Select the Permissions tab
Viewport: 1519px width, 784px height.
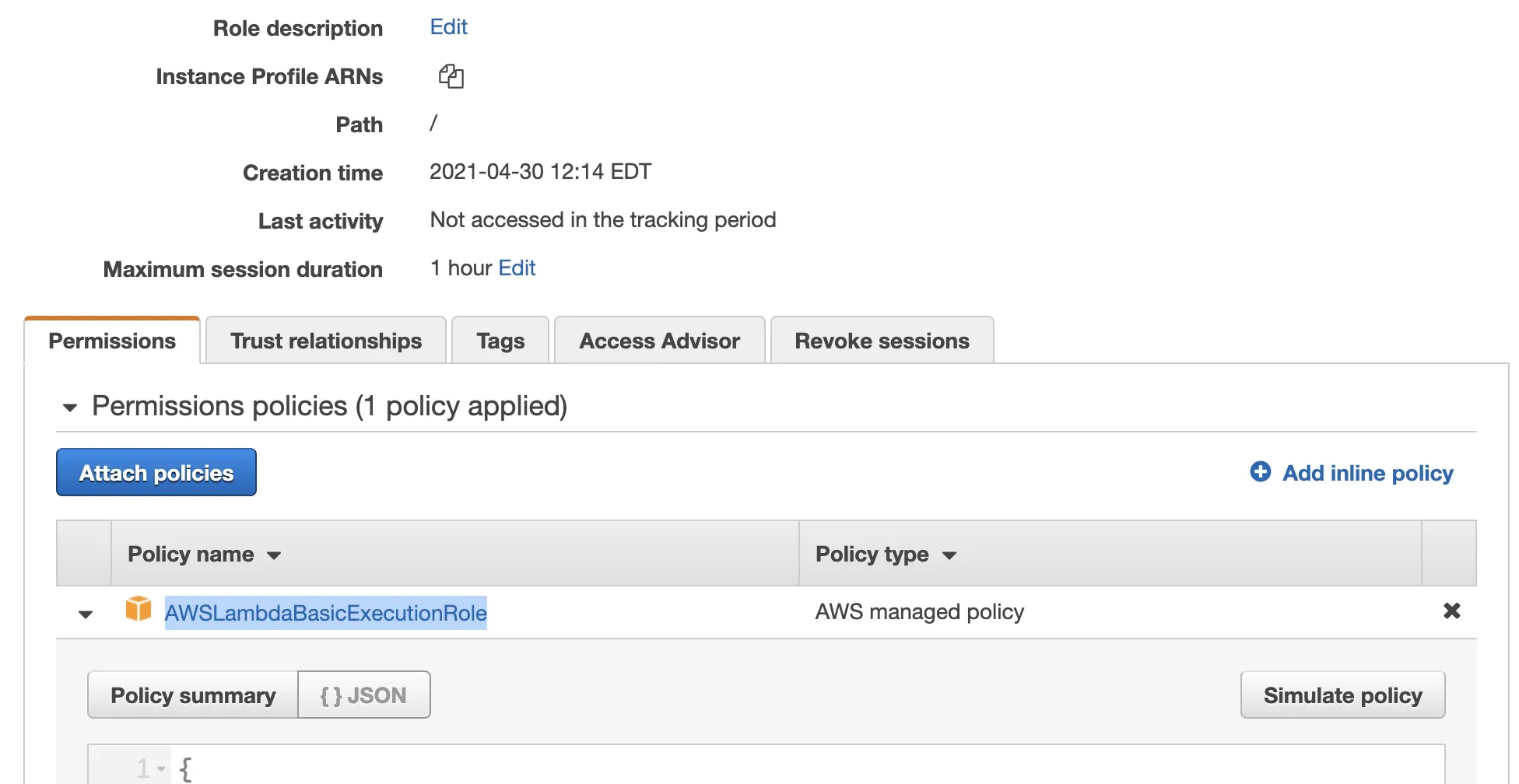[112, 341]
